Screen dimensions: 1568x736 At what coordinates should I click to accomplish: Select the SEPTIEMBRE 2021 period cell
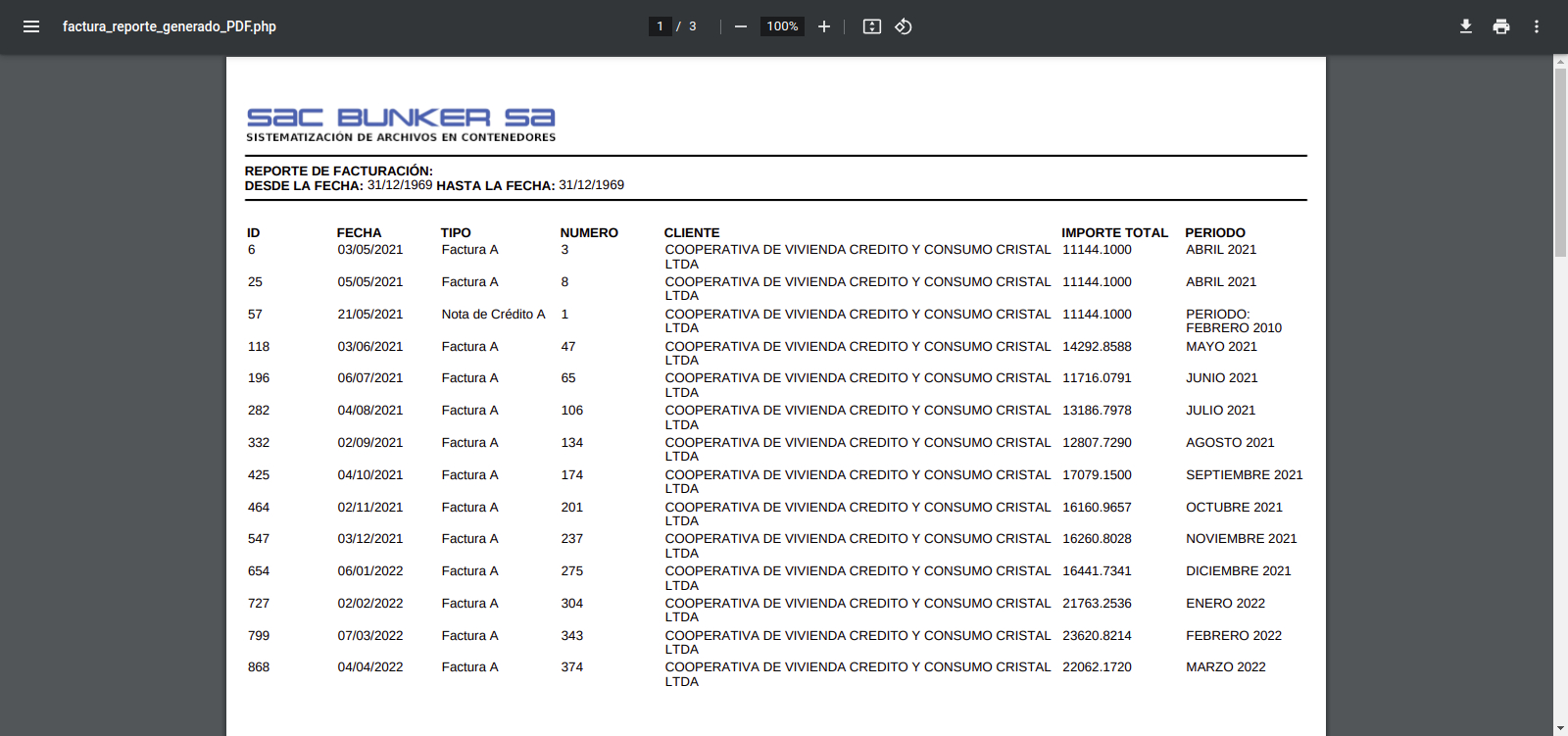[x=1244, y=475]
